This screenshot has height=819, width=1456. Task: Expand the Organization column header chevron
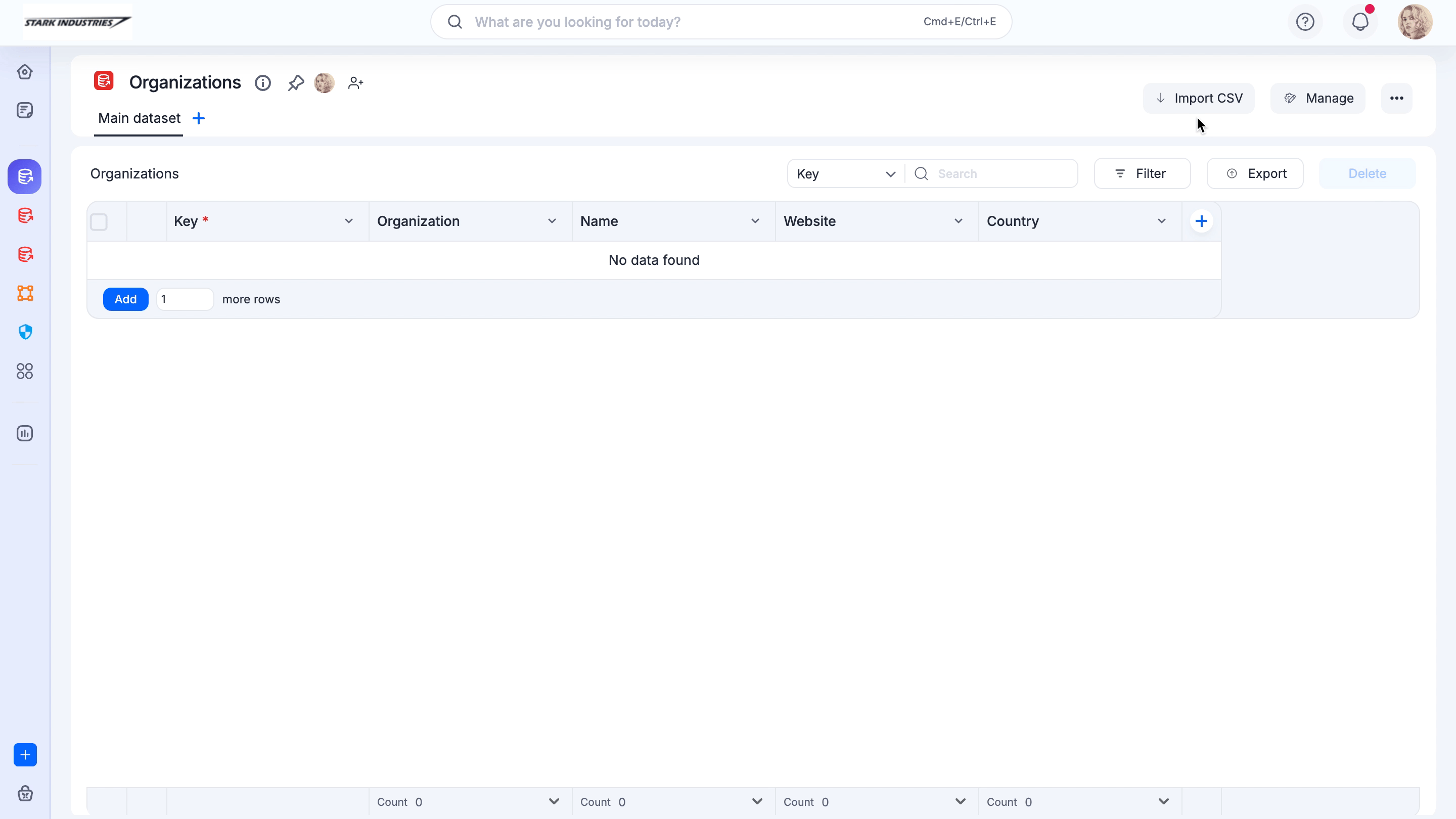pos(552,221)
